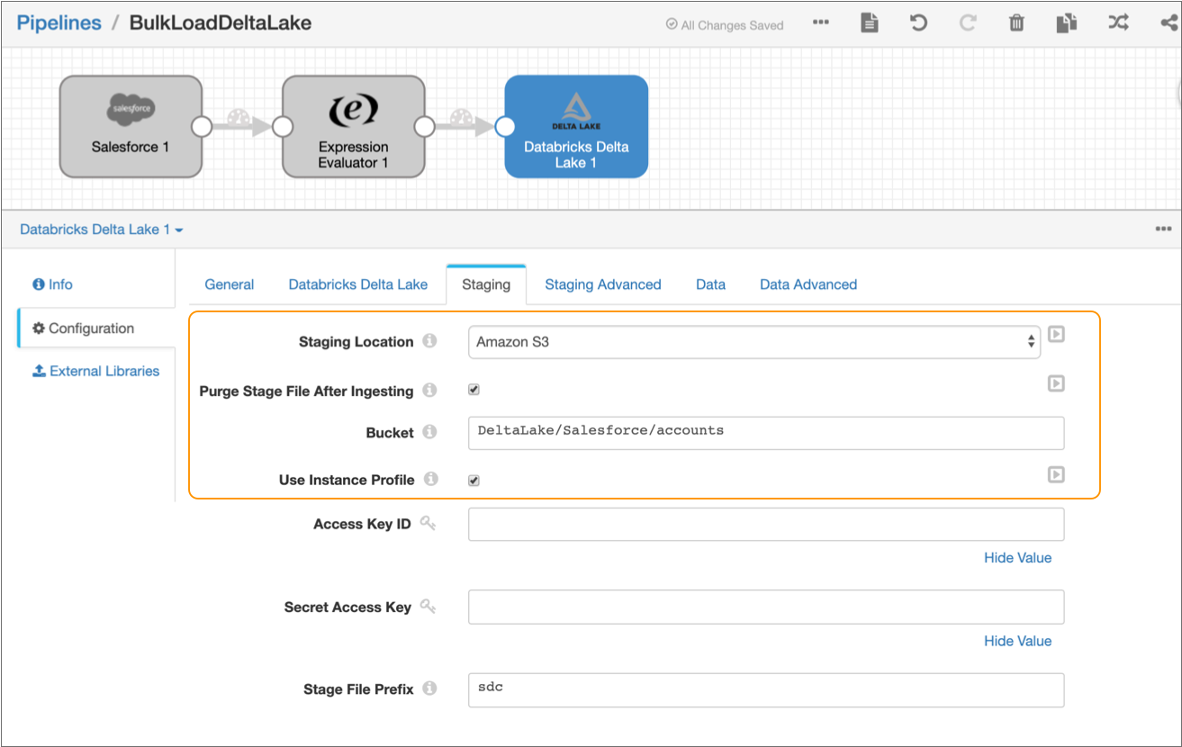1182x747 pixels.
Task: Click the undo arrow icon in toolbar
Action: tap(918, 23)
